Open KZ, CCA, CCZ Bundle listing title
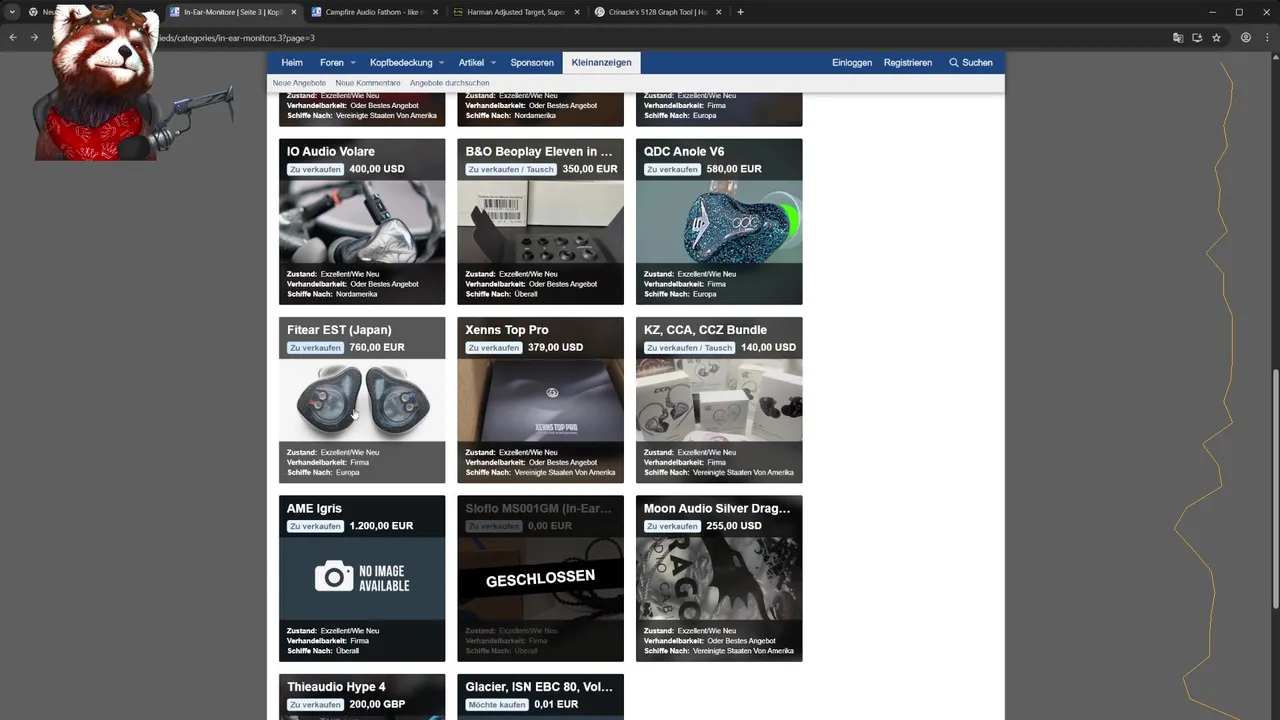This screenshot has width=1280, height=720. [x=706, y=330]
